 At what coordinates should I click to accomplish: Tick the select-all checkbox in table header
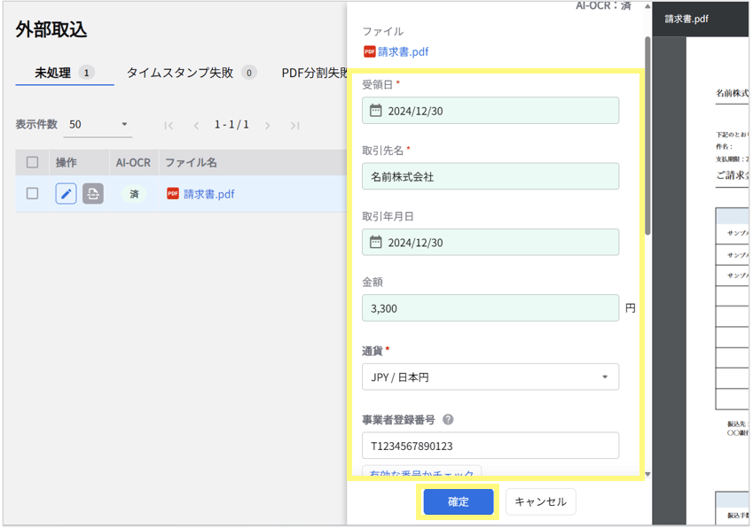[33, 162]
